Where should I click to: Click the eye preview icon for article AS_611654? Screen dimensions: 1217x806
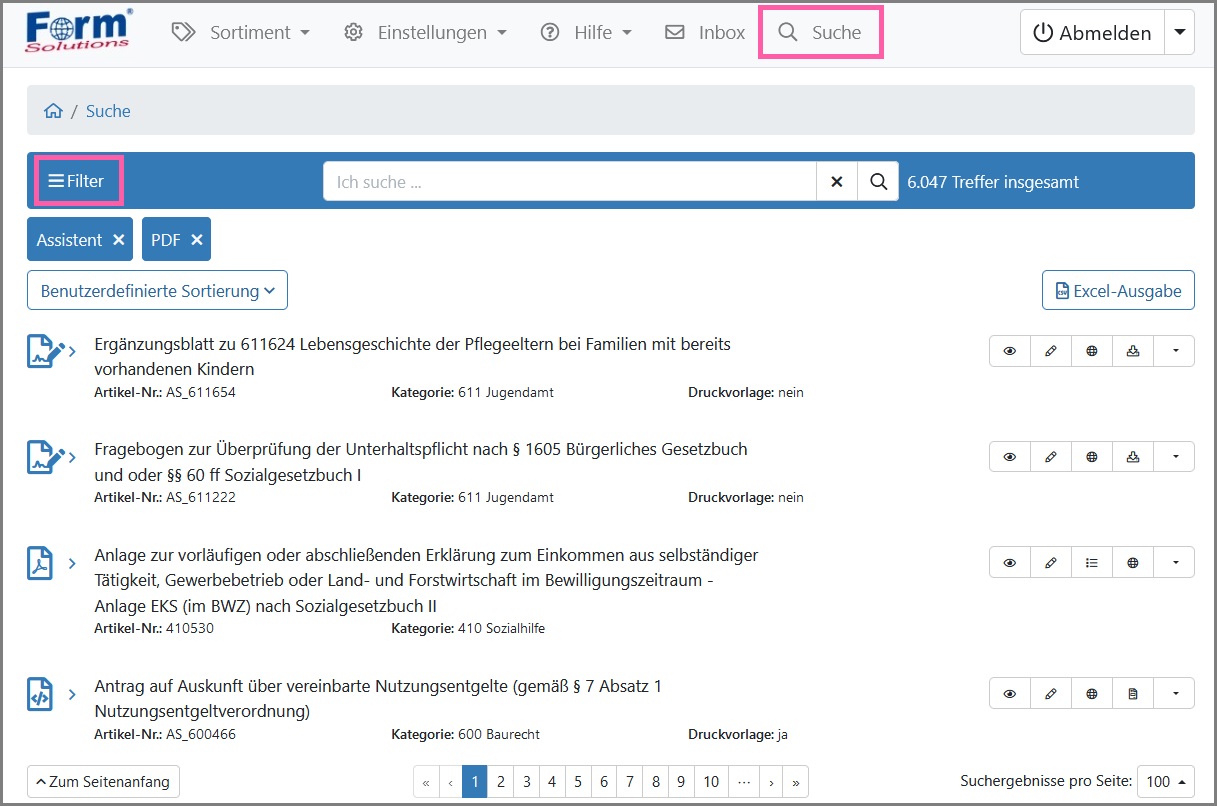tap(1010, 351)
